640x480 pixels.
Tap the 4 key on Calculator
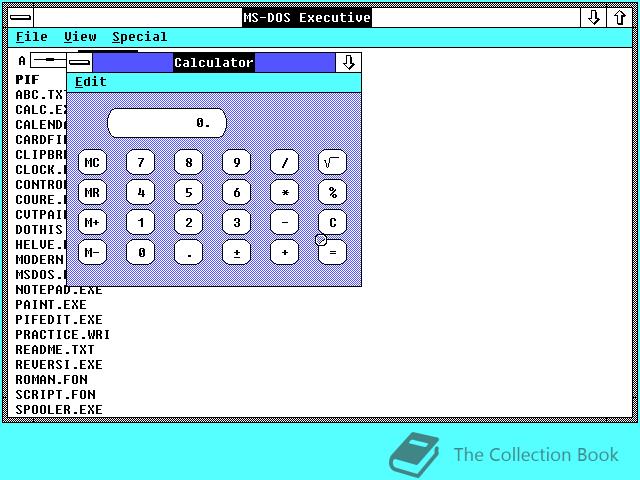[140, 192]
